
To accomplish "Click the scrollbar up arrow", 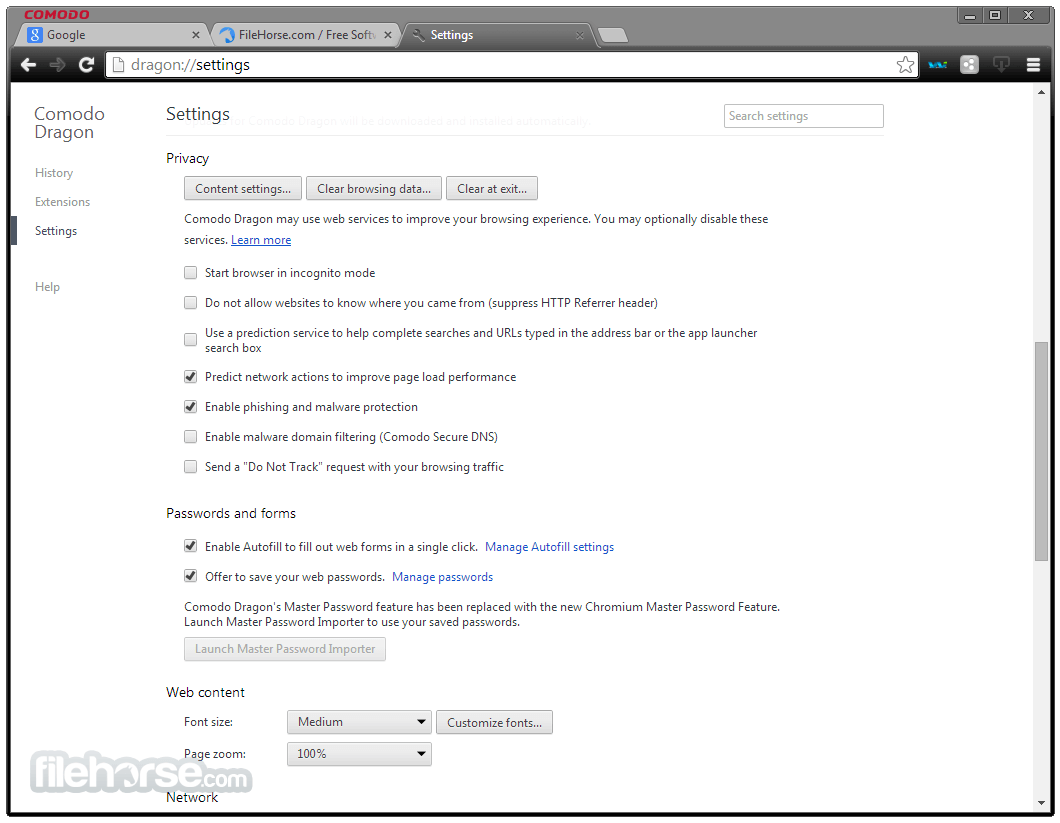I will (1041, 93).
